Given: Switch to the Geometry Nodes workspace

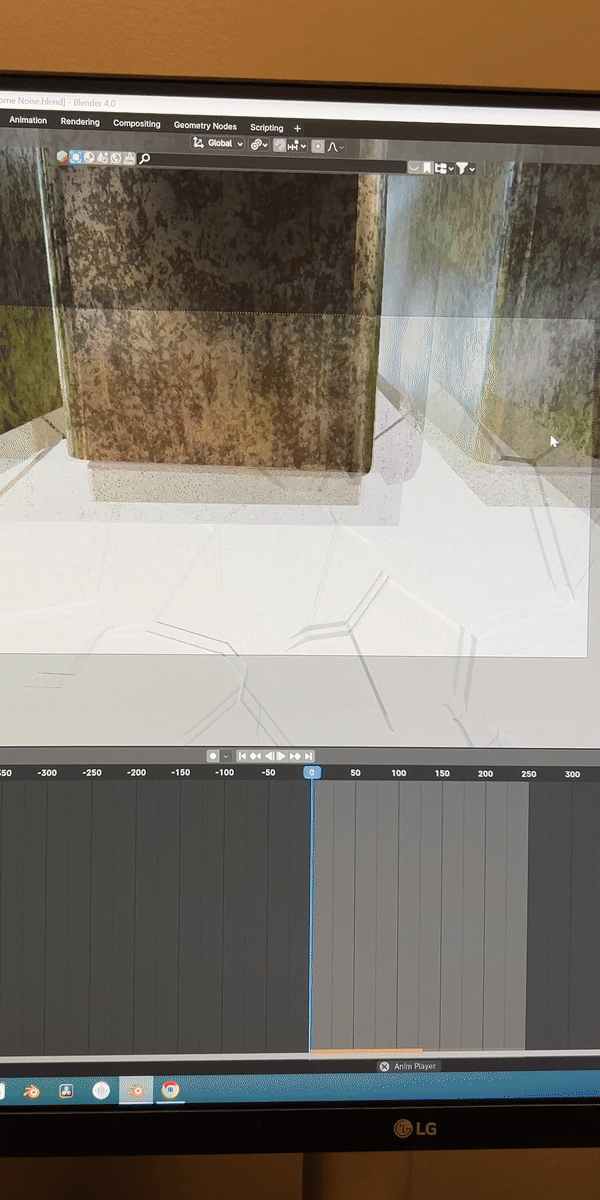Looking at the screenshot, I should 205,126.
